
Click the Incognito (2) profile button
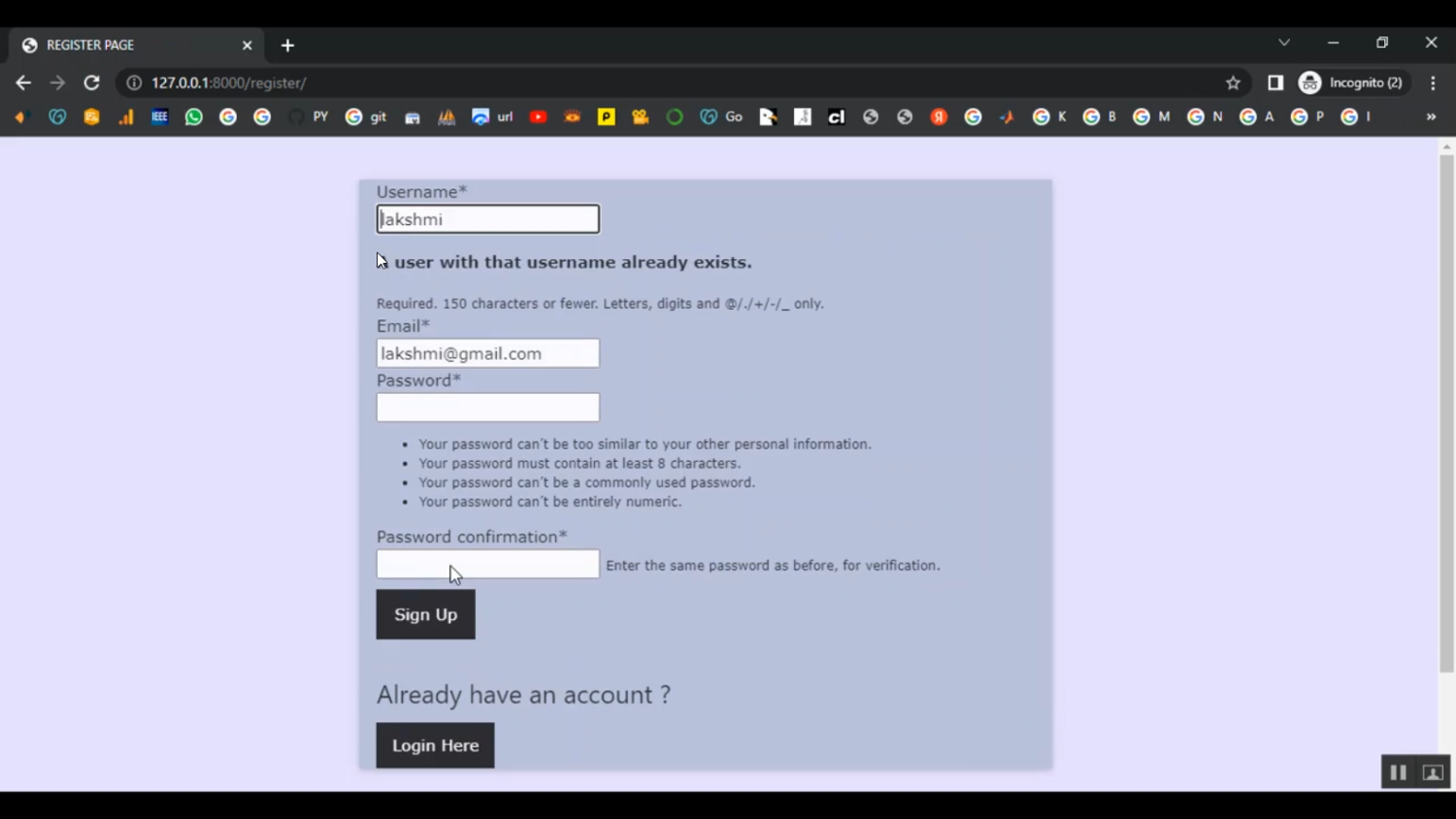[1352, 83]
